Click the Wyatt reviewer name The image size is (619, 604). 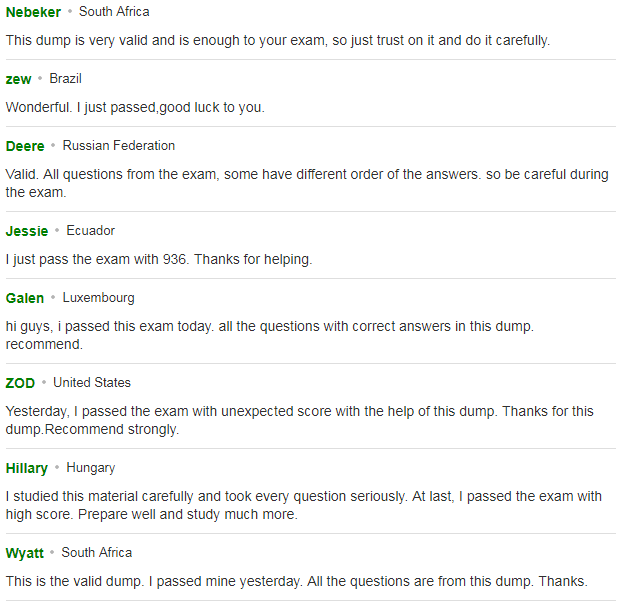click(24, 553)
